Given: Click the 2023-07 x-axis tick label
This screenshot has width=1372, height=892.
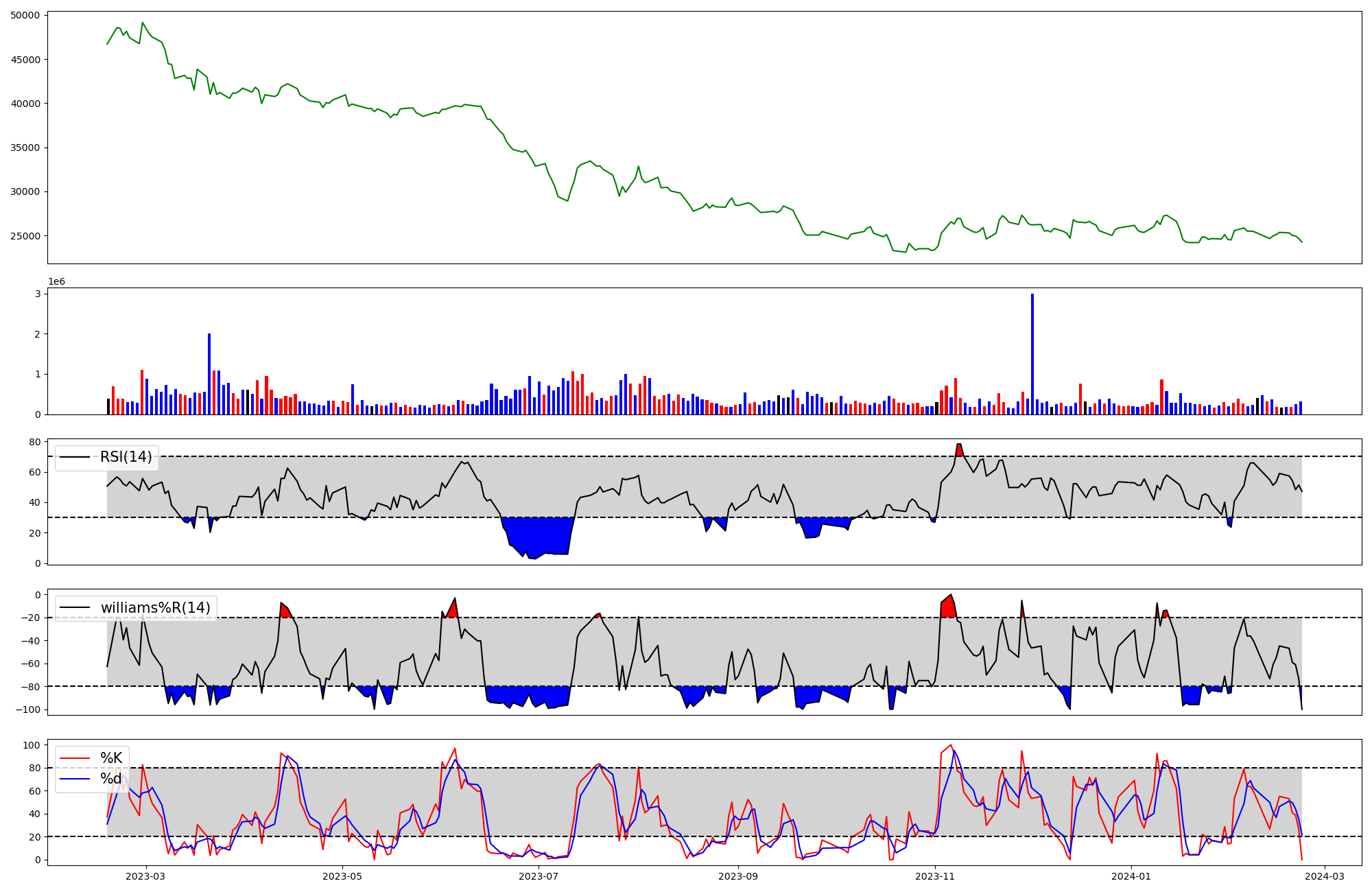Looking at the screenshot, I should (539, 876).
